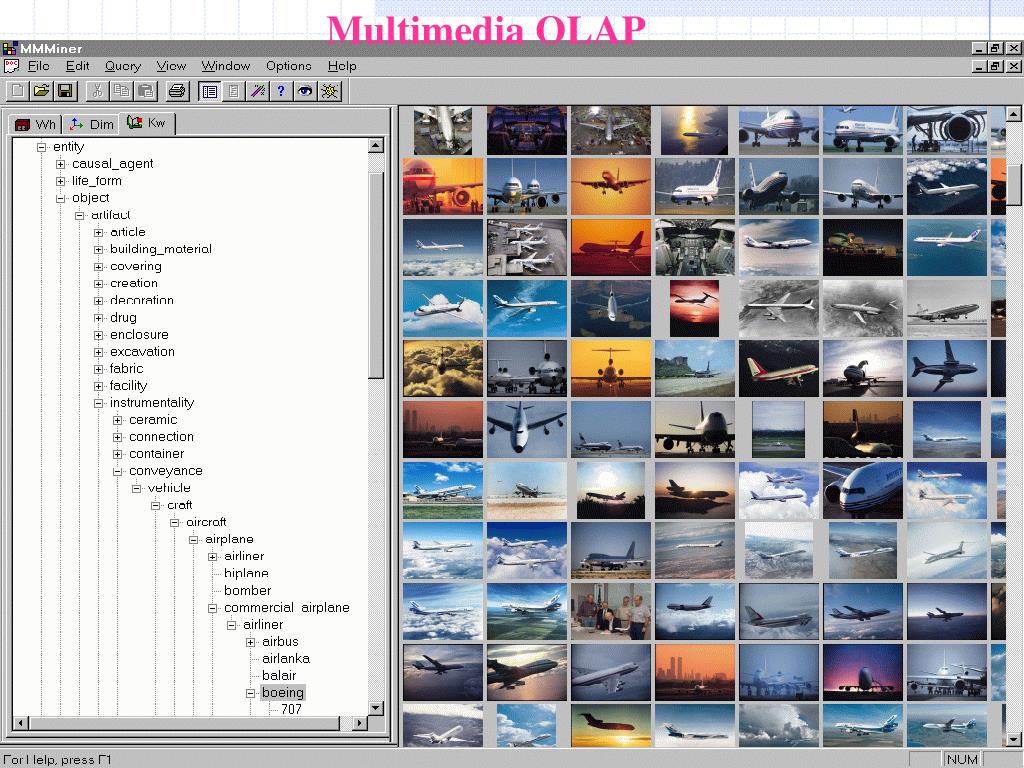Click the tree horizontal scrollbar thumb
1024x768 pixels.
click(x=184, y=723)
